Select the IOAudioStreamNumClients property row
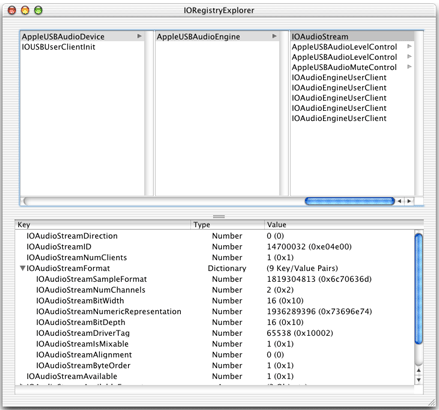 [x=214, y=257]
